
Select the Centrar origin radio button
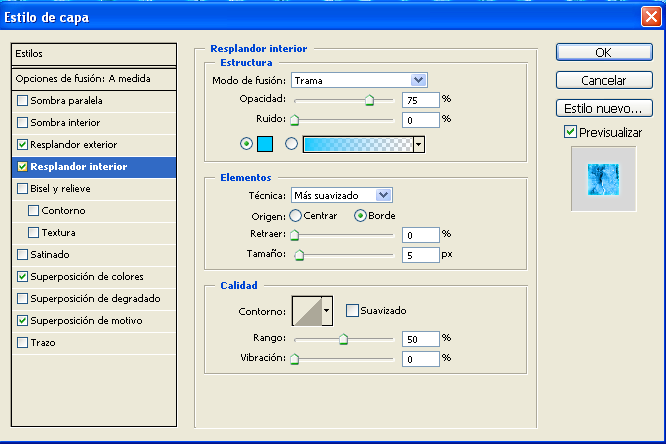coord(296,215)
